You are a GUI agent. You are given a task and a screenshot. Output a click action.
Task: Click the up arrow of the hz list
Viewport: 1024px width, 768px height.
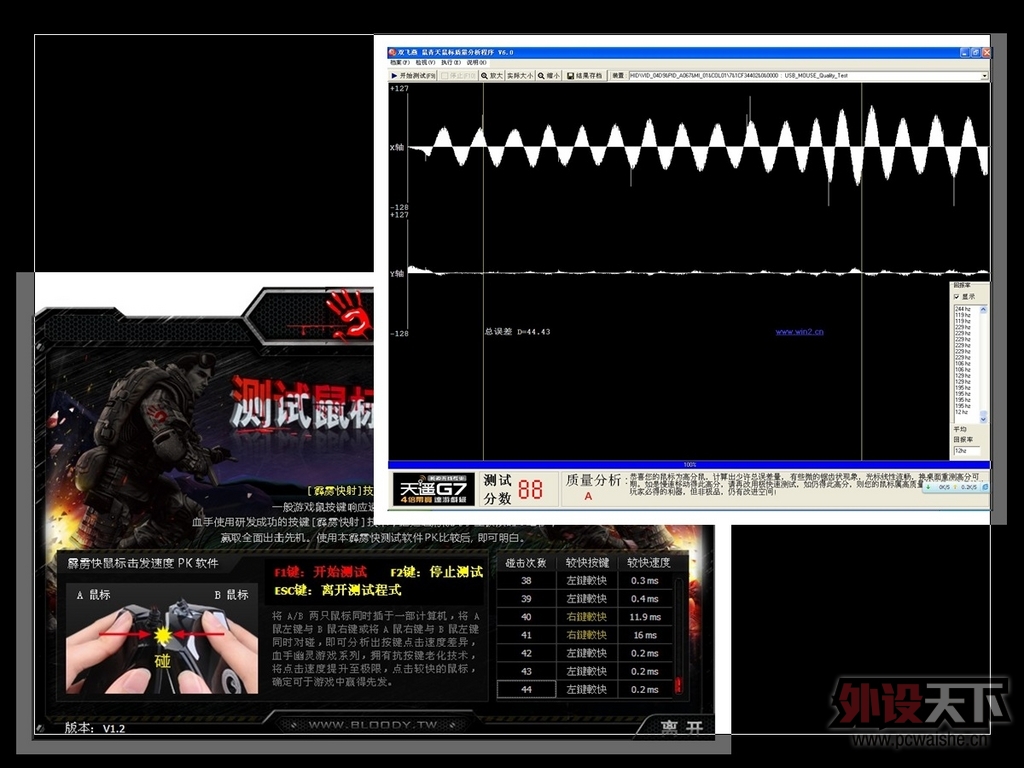[x=983, y=310]
